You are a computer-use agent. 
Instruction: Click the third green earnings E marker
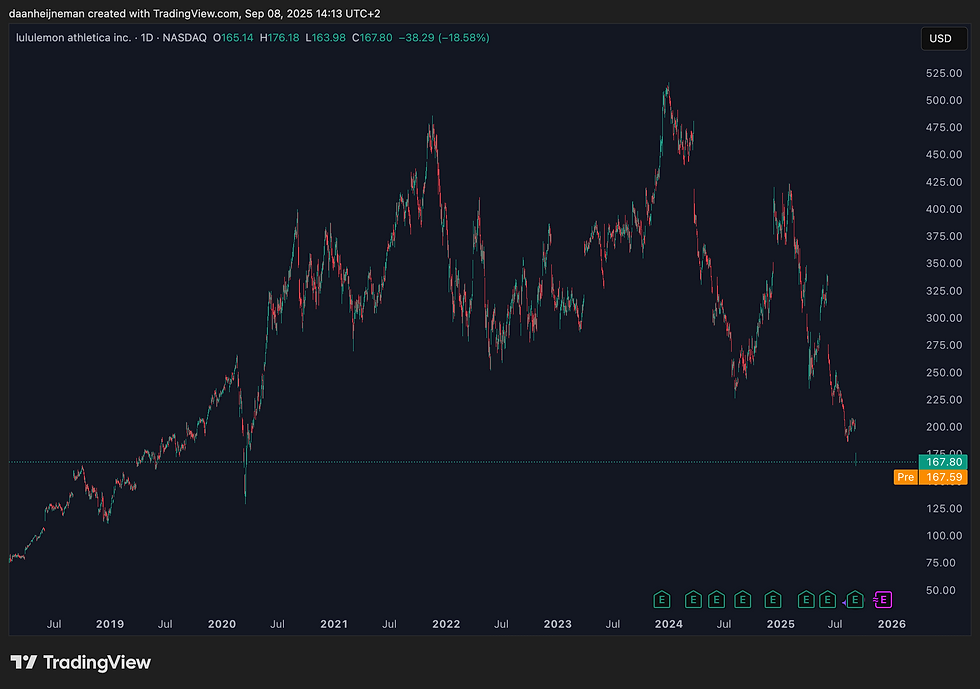coord(716,600)
